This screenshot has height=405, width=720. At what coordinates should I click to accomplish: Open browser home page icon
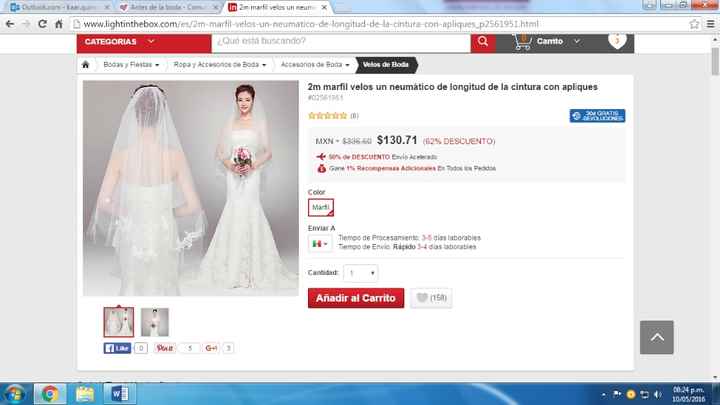59,24
